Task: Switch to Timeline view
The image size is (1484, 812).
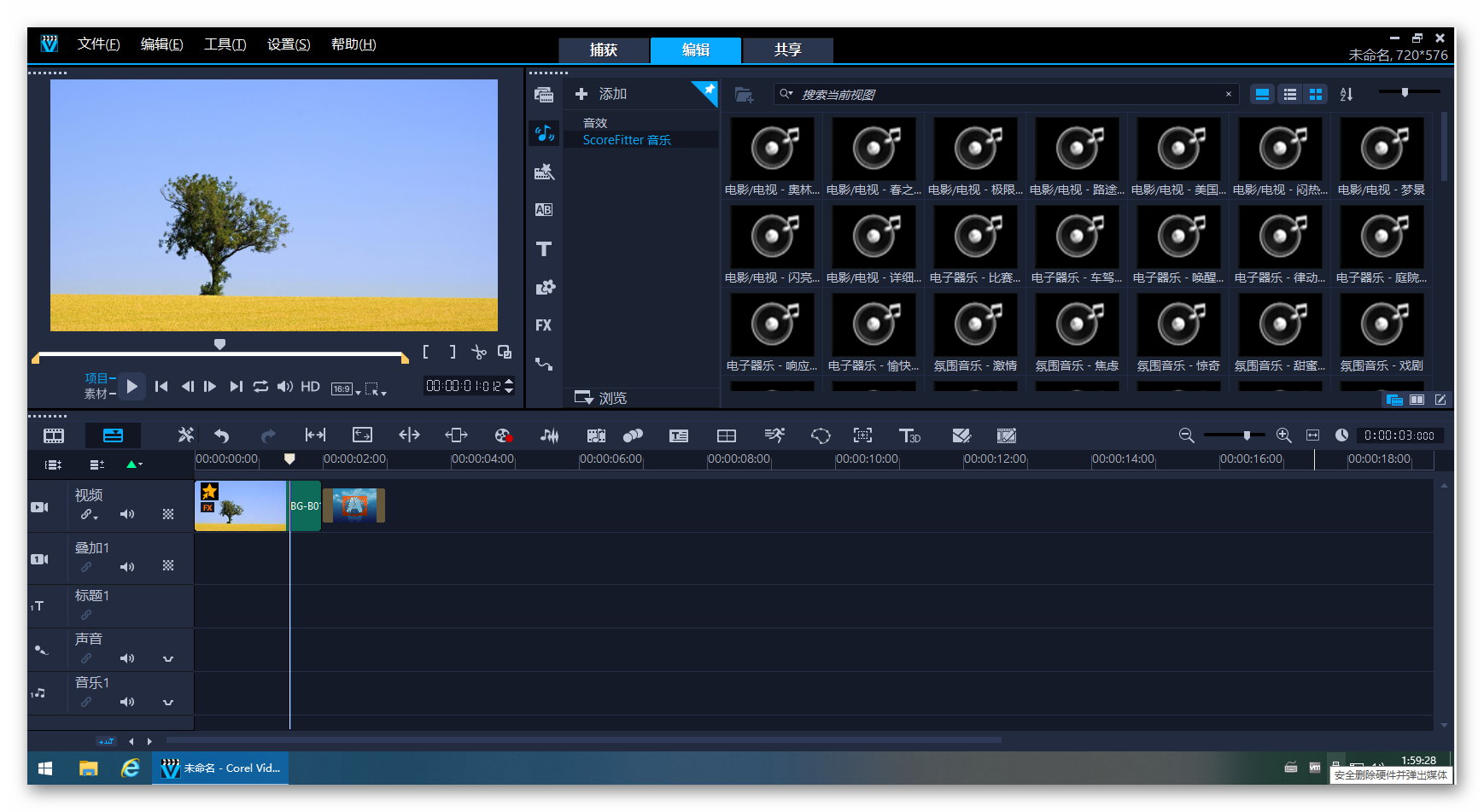Action: pyautogui.click(x=113, y=435)
